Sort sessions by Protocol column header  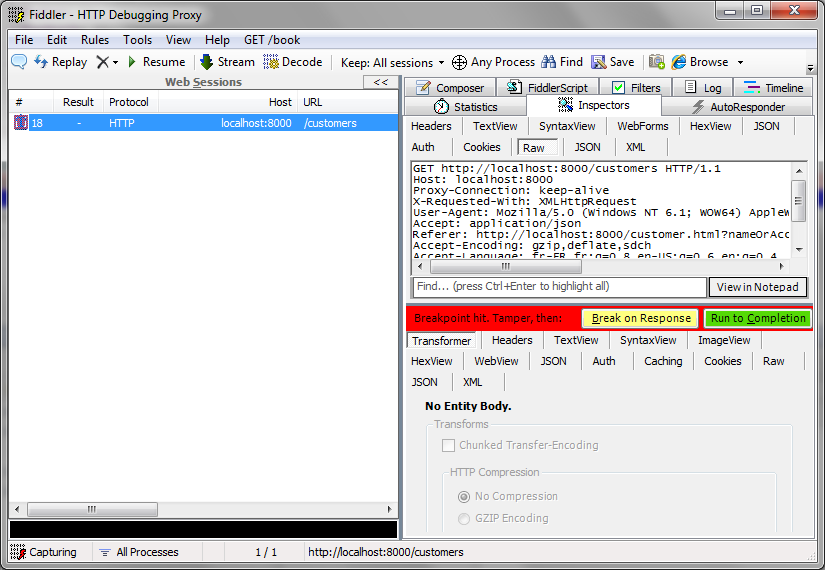coord(129,102)
